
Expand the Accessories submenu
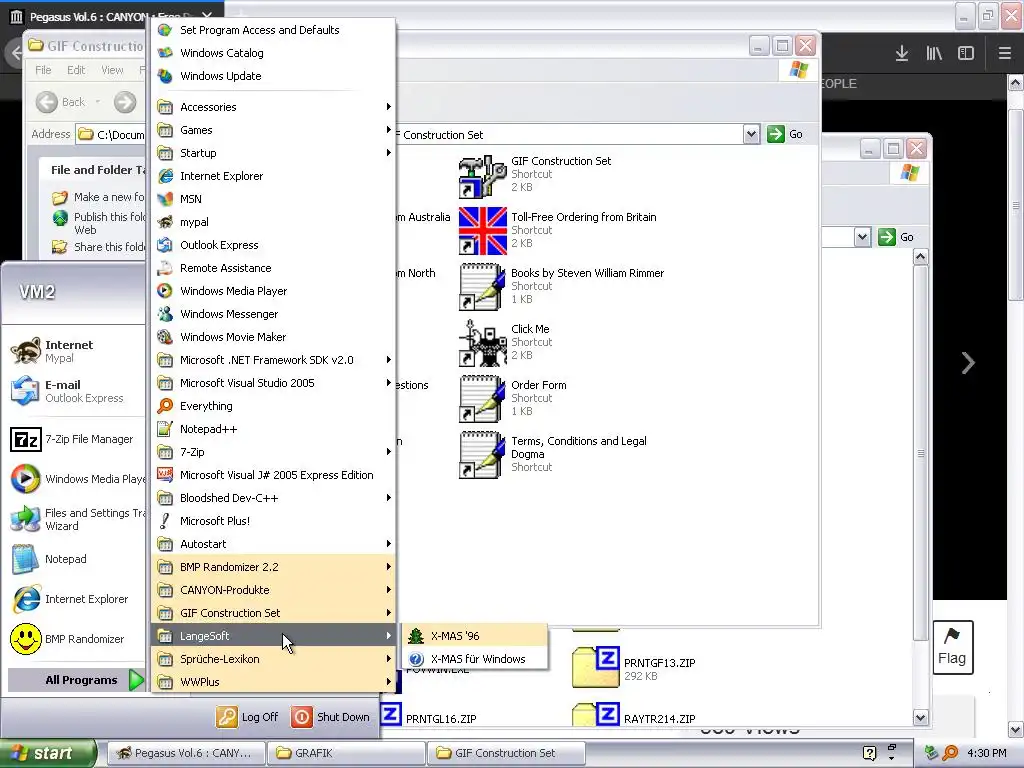click(273, 107)
